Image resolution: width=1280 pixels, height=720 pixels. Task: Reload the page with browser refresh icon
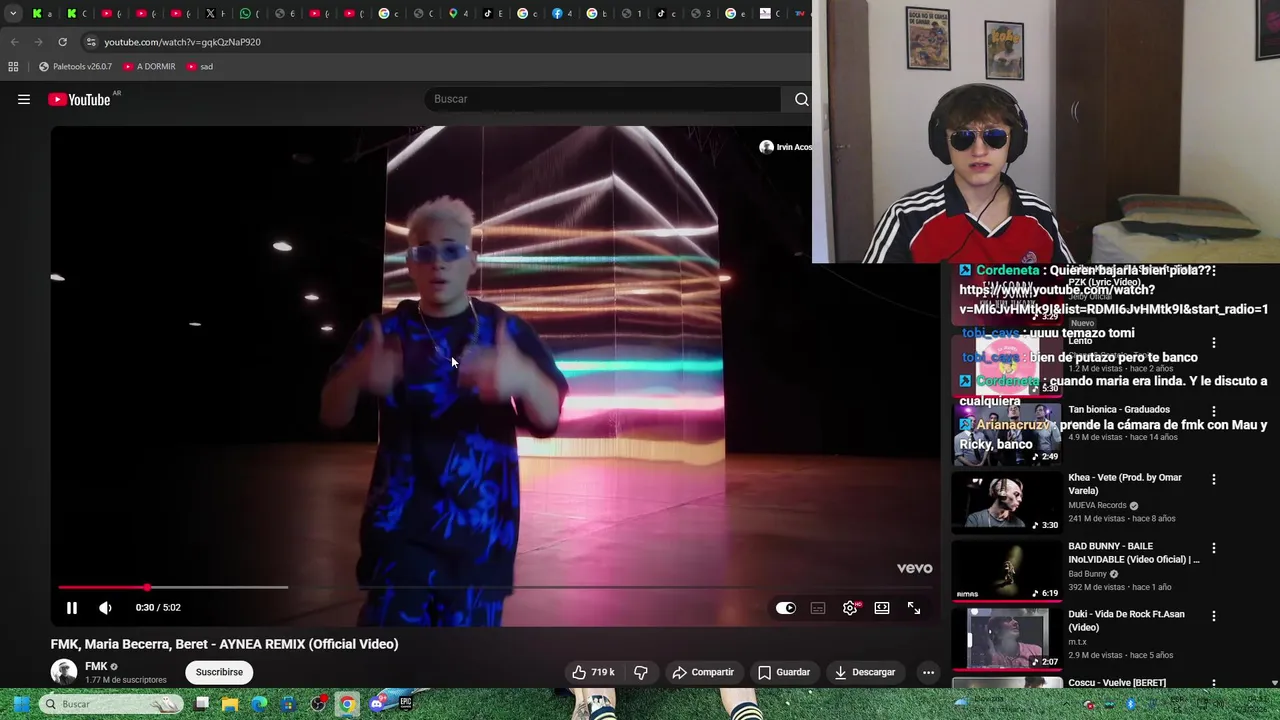tap(62, 42)
